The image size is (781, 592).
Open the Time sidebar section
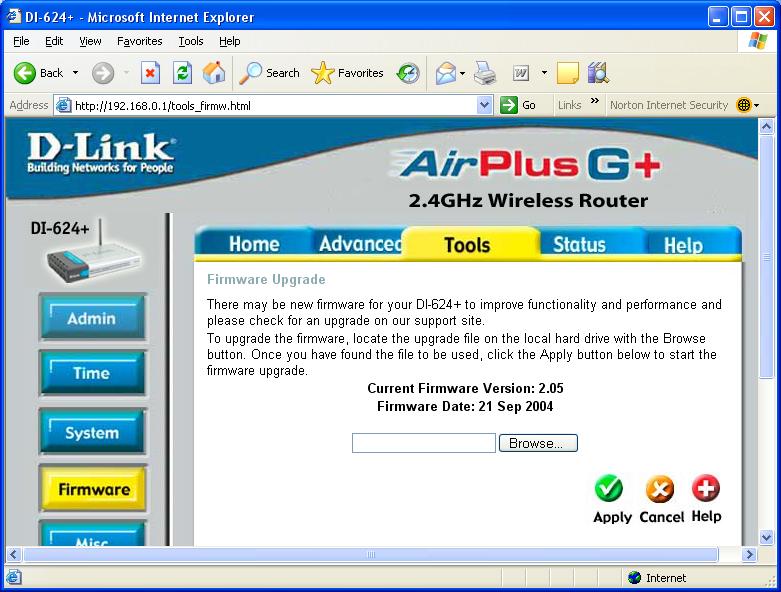click(92, 373)
